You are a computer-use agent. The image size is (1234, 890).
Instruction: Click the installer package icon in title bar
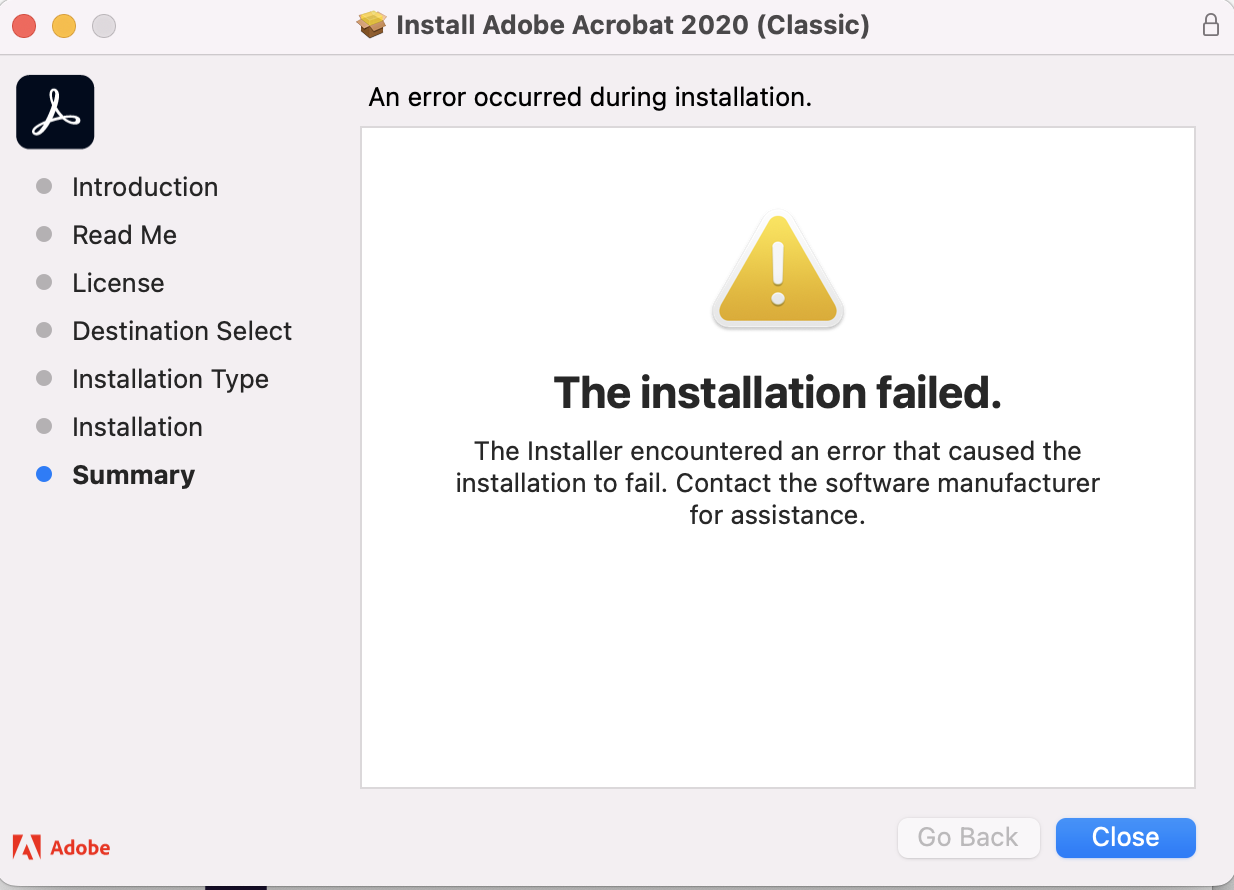coord(371,24)
